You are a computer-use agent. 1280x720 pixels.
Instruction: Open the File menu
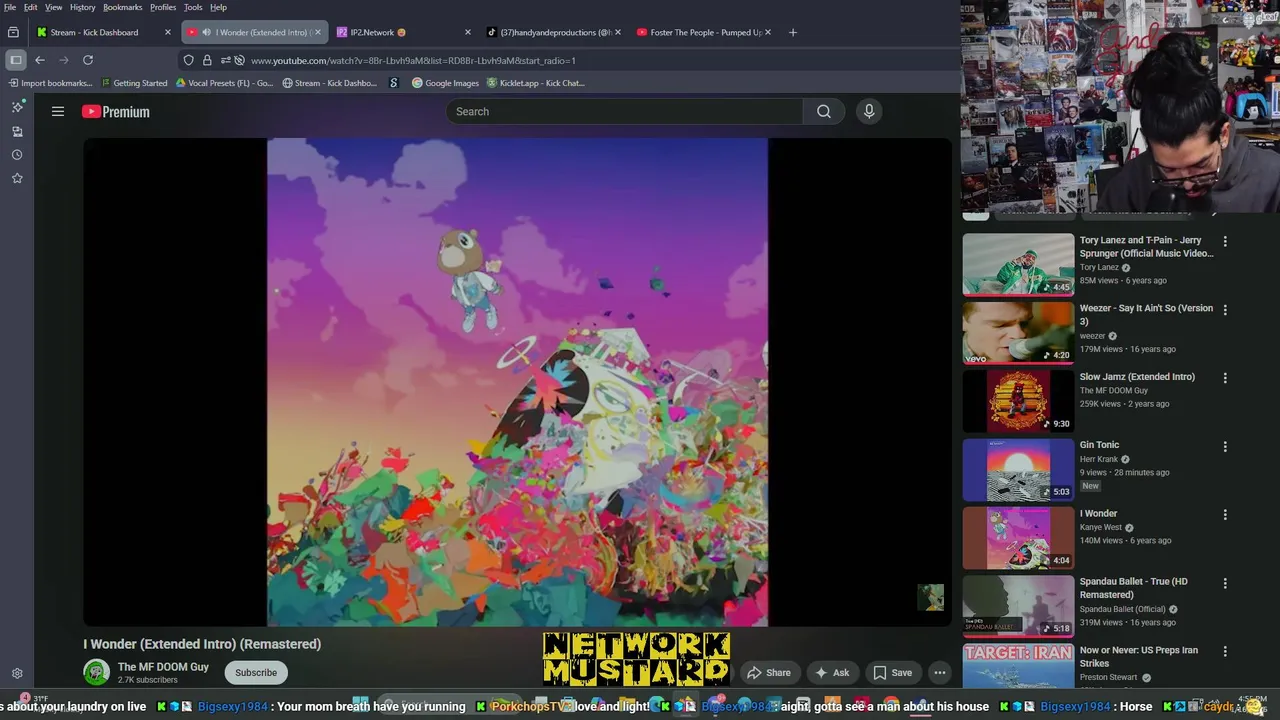tap(10, 7)
